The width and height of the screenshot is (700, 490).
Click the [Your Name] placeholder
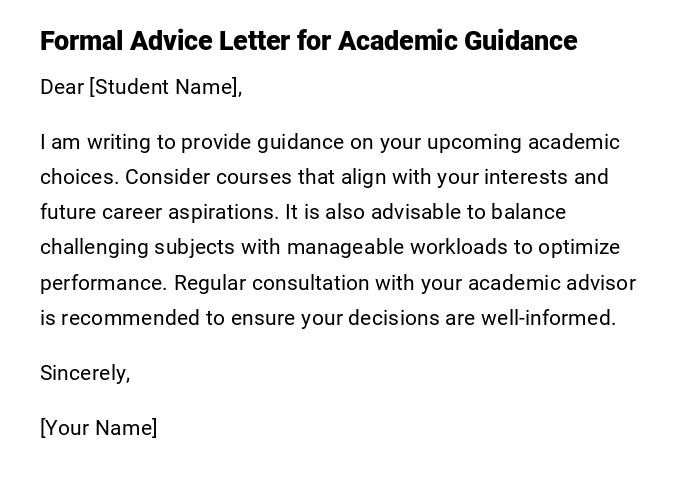coord(98,428)
